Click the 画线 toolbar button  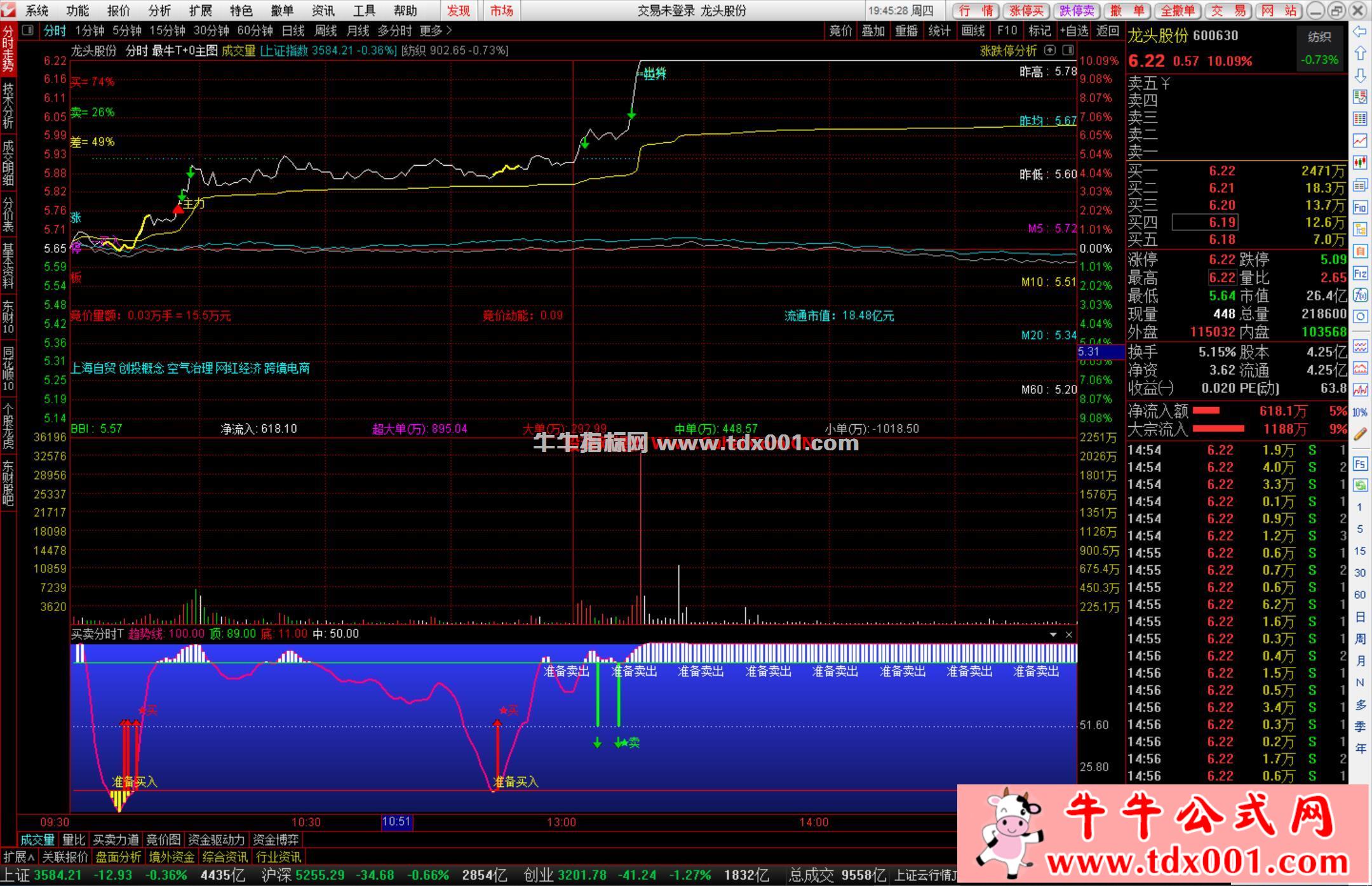973,30
